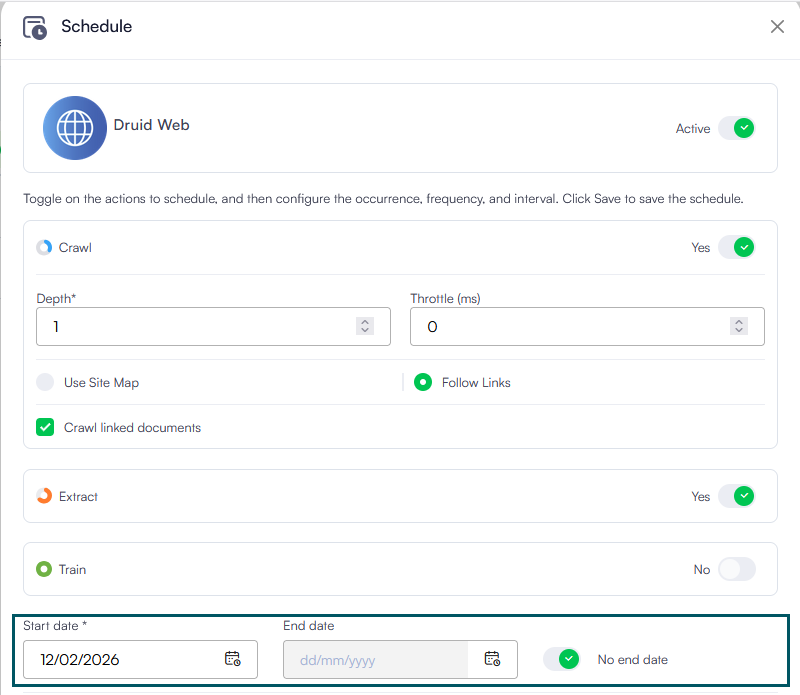800x695 pixels.
Task: Click the Druid Web globe icon
Action: click(x=75, y=128)
